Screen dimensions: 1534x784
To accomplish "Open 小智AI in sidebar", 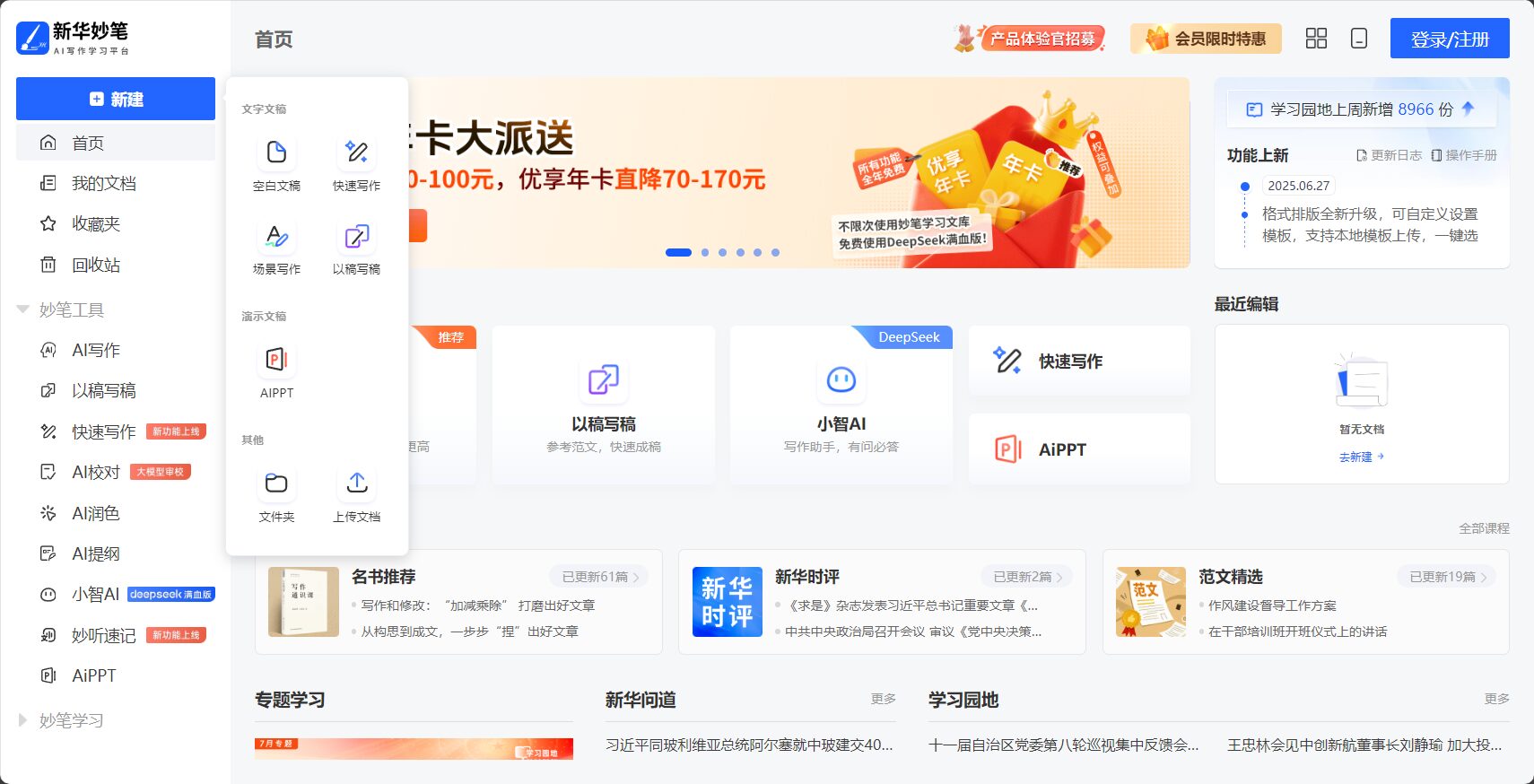I will coord(116,594).
